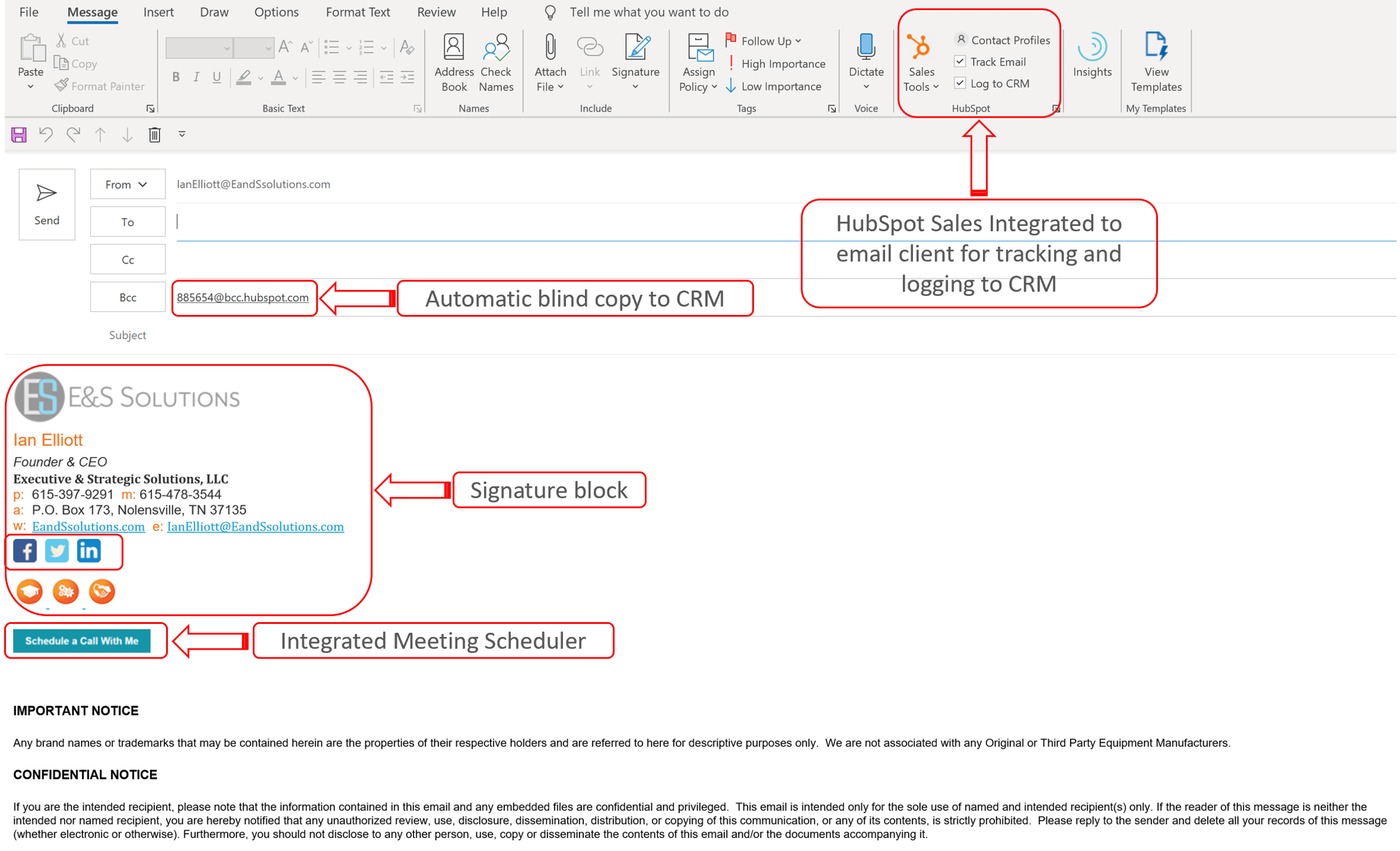
Task: Center align the text
Action: [339, 77]
